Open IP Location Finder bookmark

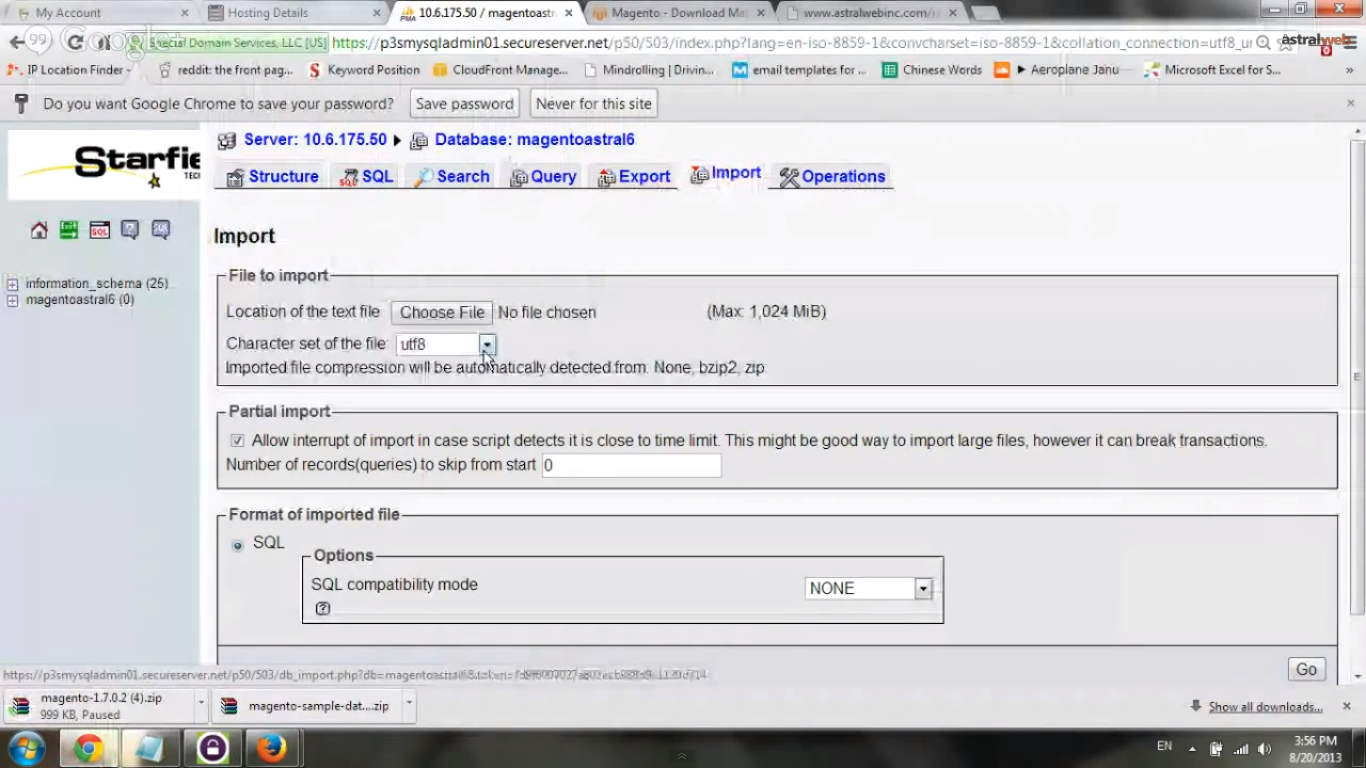click(x=70, y=70)
